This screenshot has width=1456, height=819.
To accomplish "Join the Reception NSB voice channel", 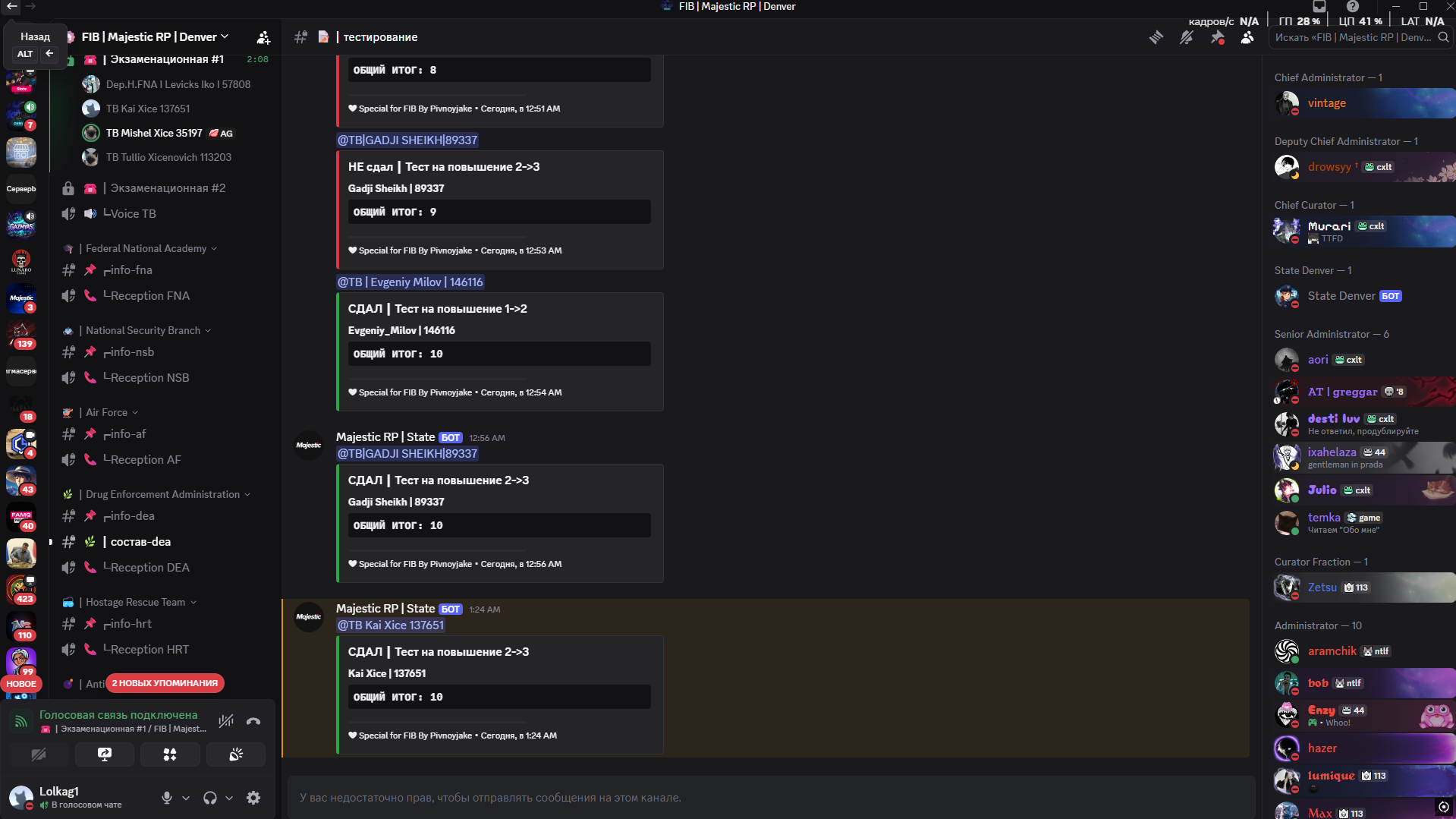I will [149, 378].
